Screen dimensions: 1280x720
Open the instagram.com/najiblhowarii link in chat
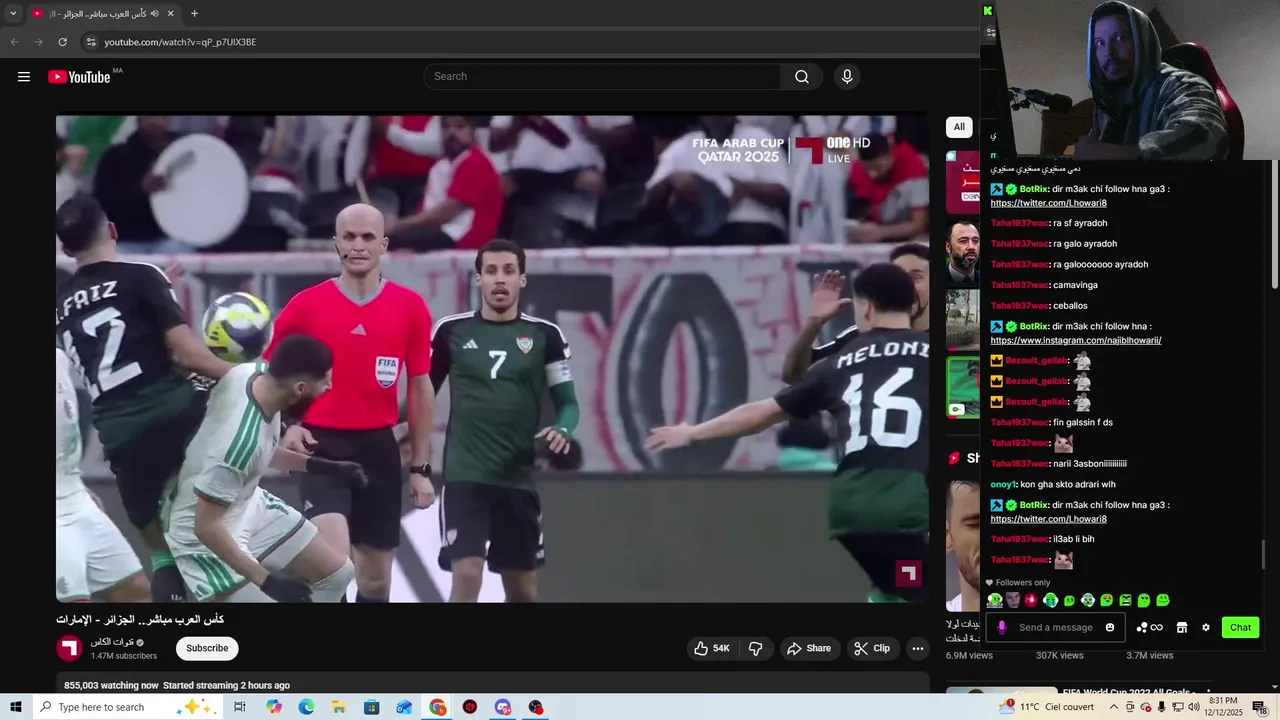pyautogui.click(x=1076, y=340)
